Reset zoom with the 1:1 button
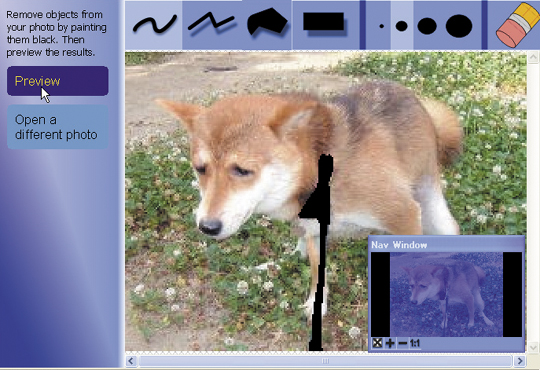 415,343
